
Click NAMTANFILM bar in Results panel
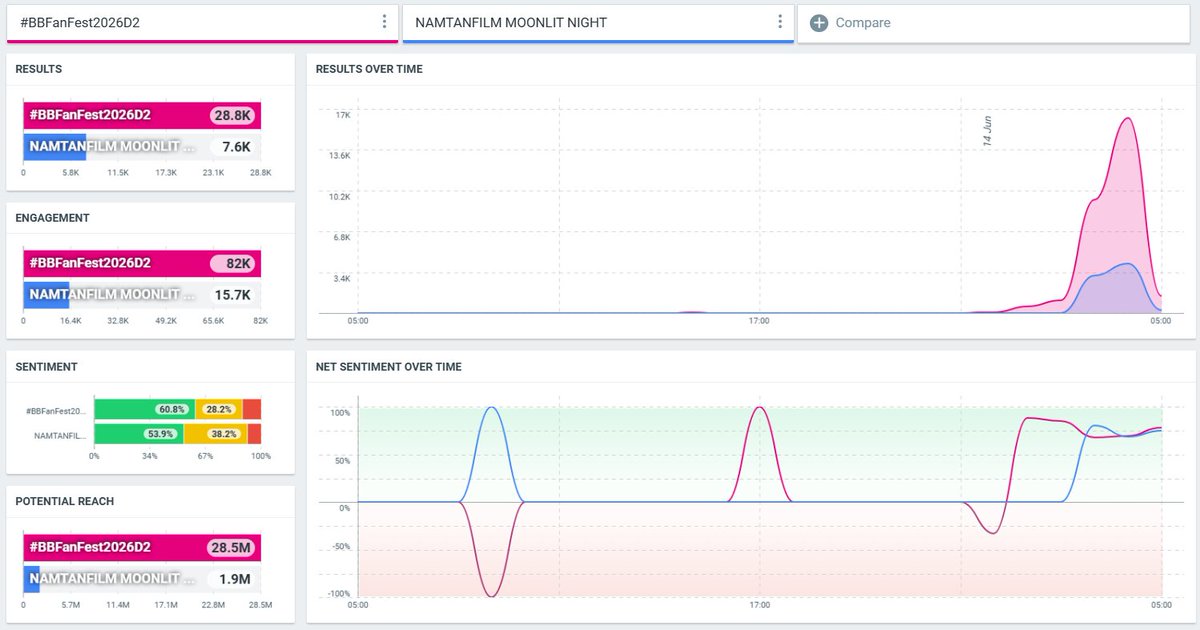(54, 147)
